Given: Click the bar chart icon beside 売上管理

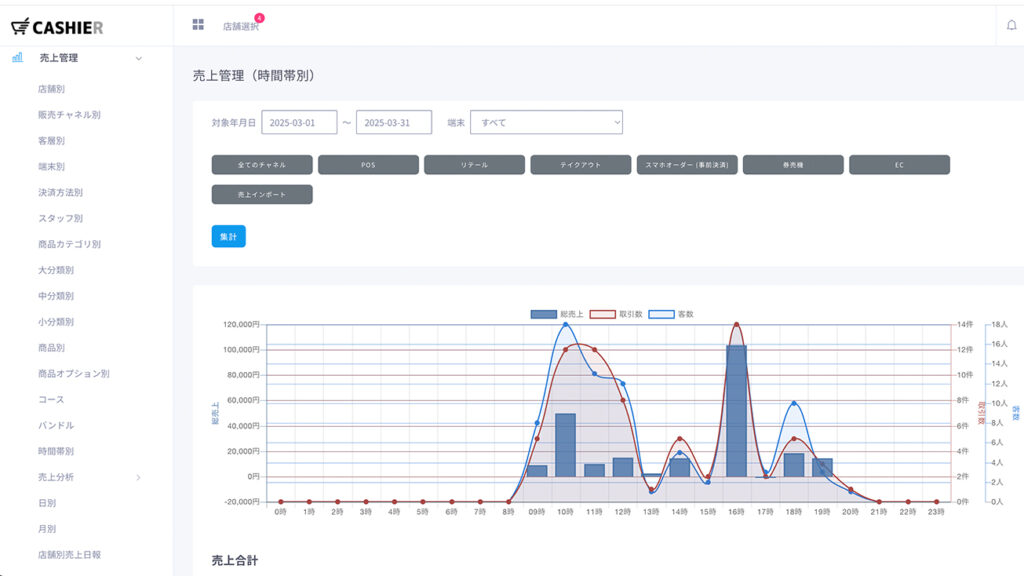Looking at the screenshot, I should (x=18, y=57).
